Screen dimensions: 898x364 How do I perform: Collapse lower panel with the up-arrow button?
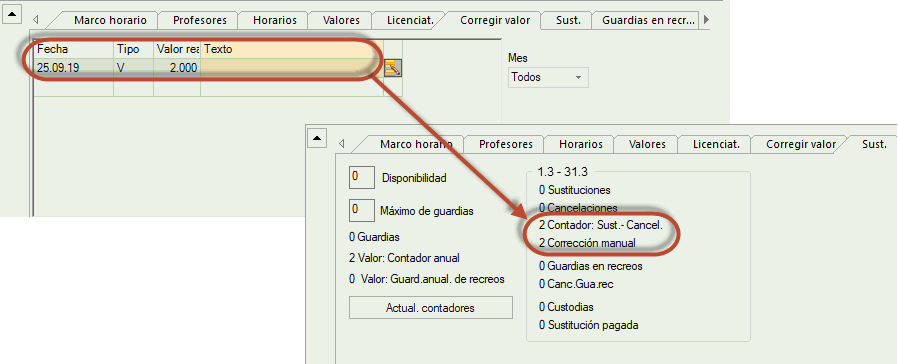click(317, 137)
